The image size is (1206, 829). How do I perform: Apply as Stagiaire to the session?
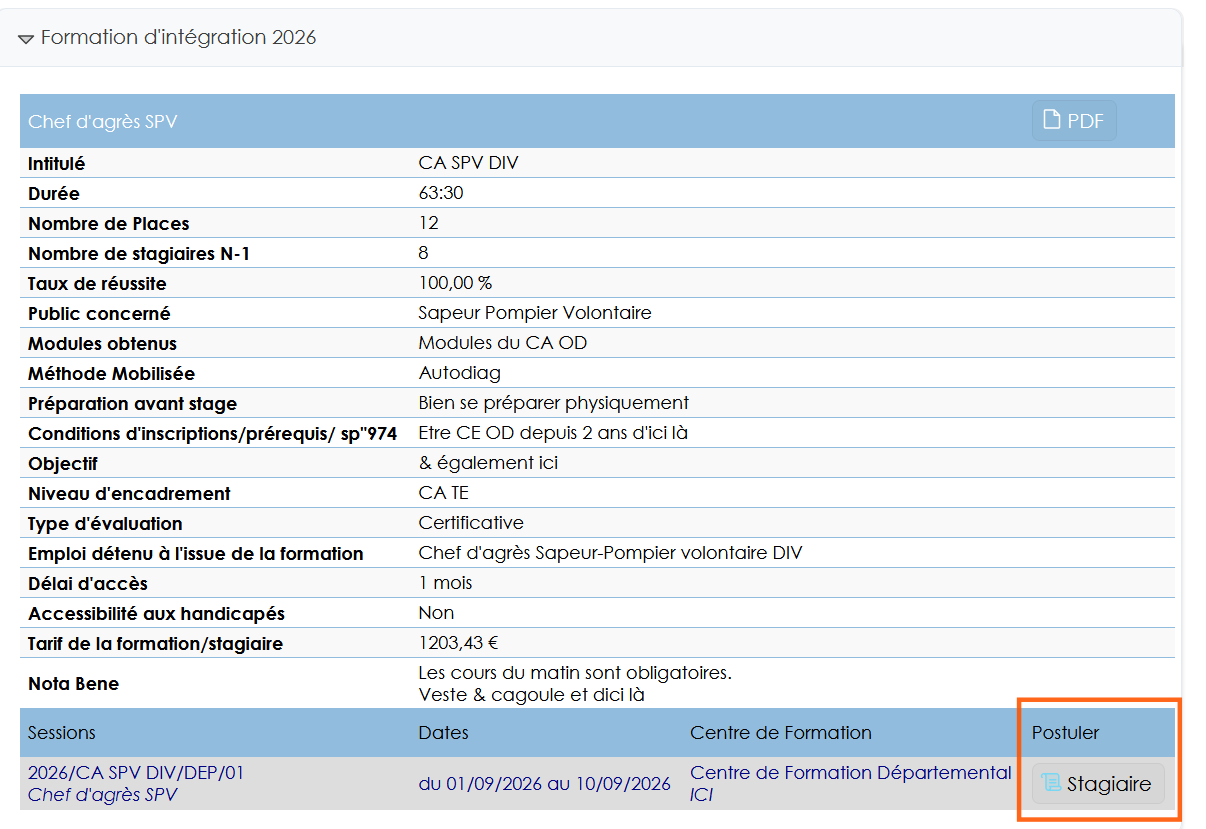click(1098, 784)
